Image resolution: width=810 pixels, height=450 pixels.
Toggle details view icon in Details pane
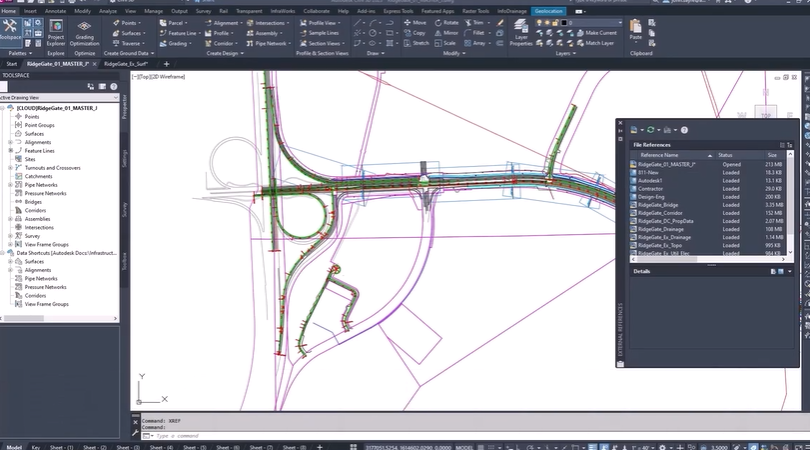773,271
